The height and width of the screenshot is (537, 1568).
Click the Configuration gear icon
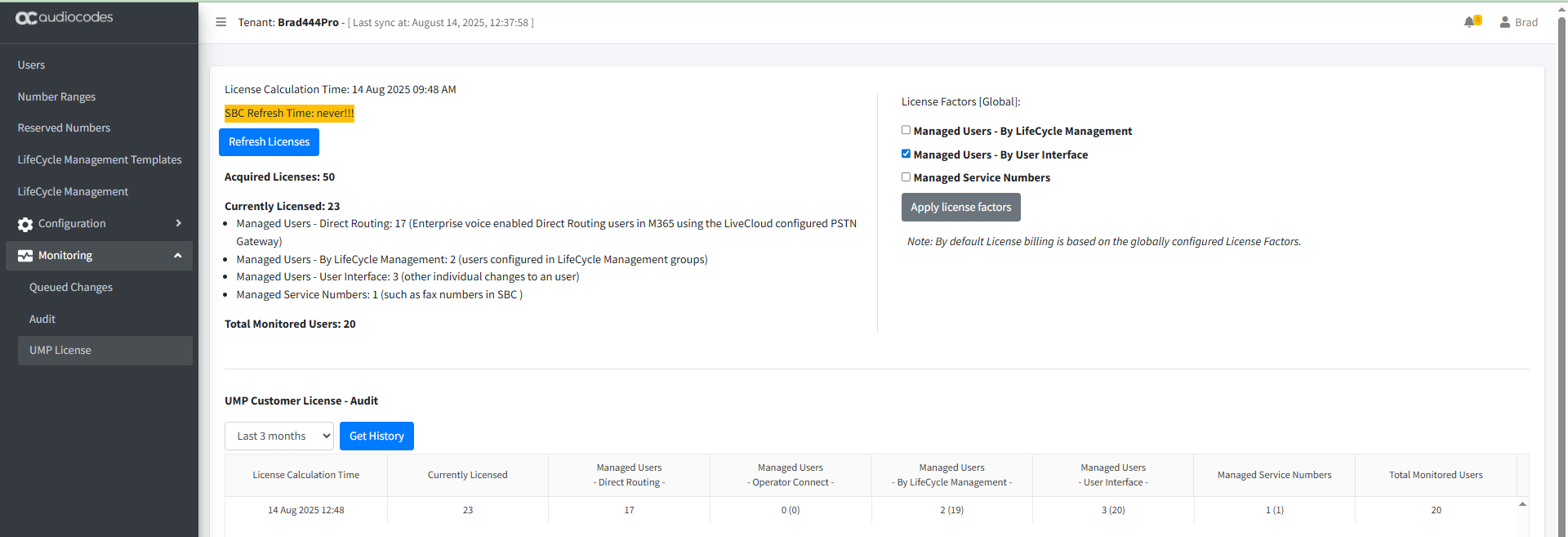(x=25, y=224)
